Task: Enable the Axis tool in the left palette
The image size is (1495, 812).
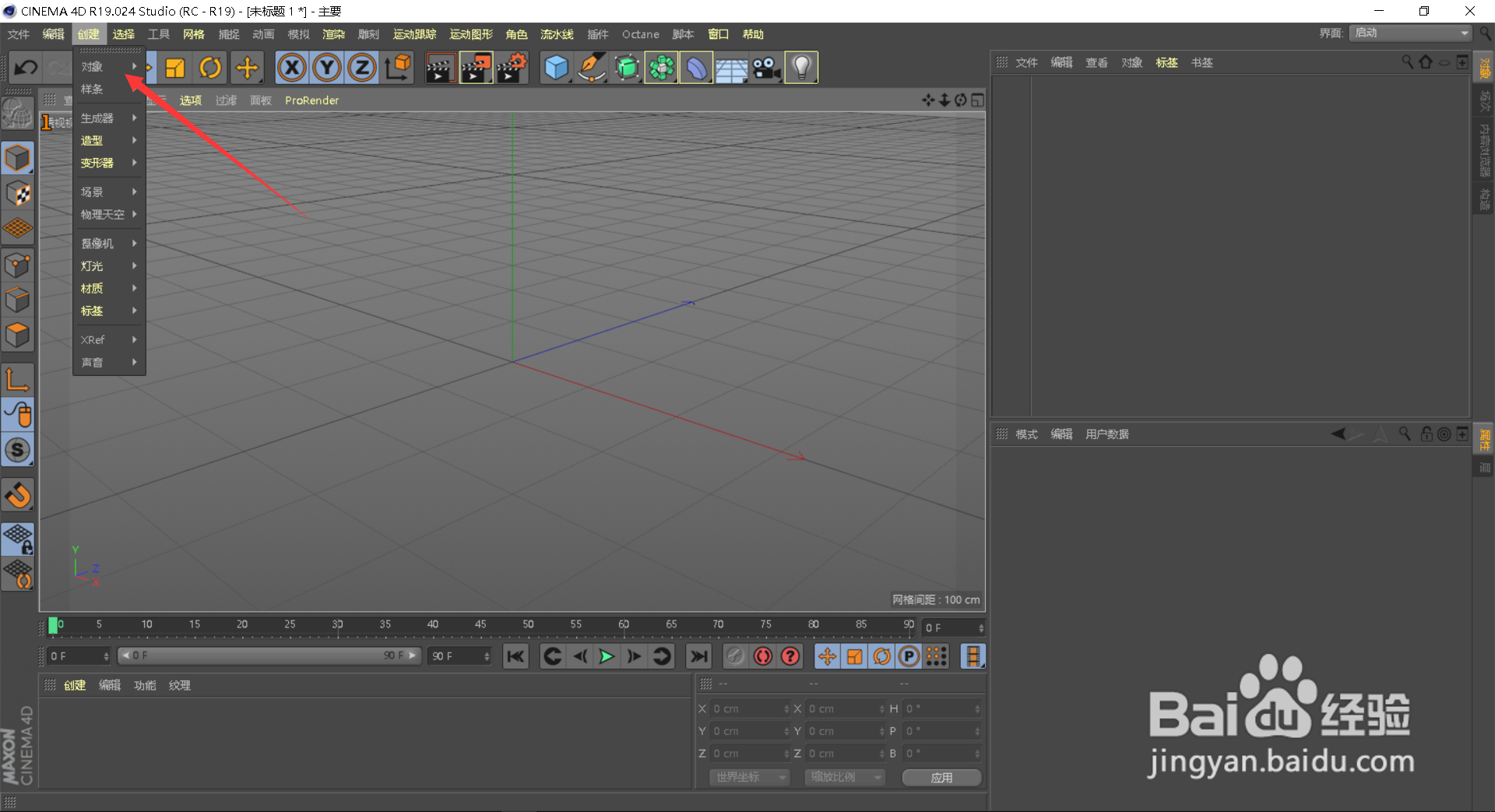Action: pos(18,380)
